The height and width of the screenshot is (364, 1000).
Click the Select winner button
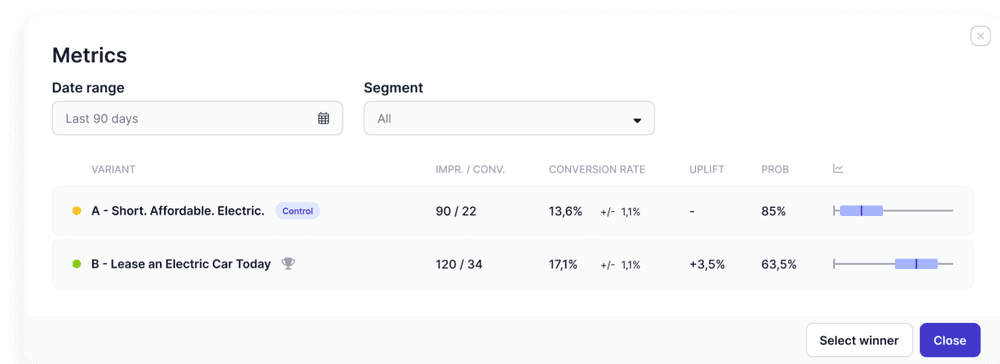[859, 340]
